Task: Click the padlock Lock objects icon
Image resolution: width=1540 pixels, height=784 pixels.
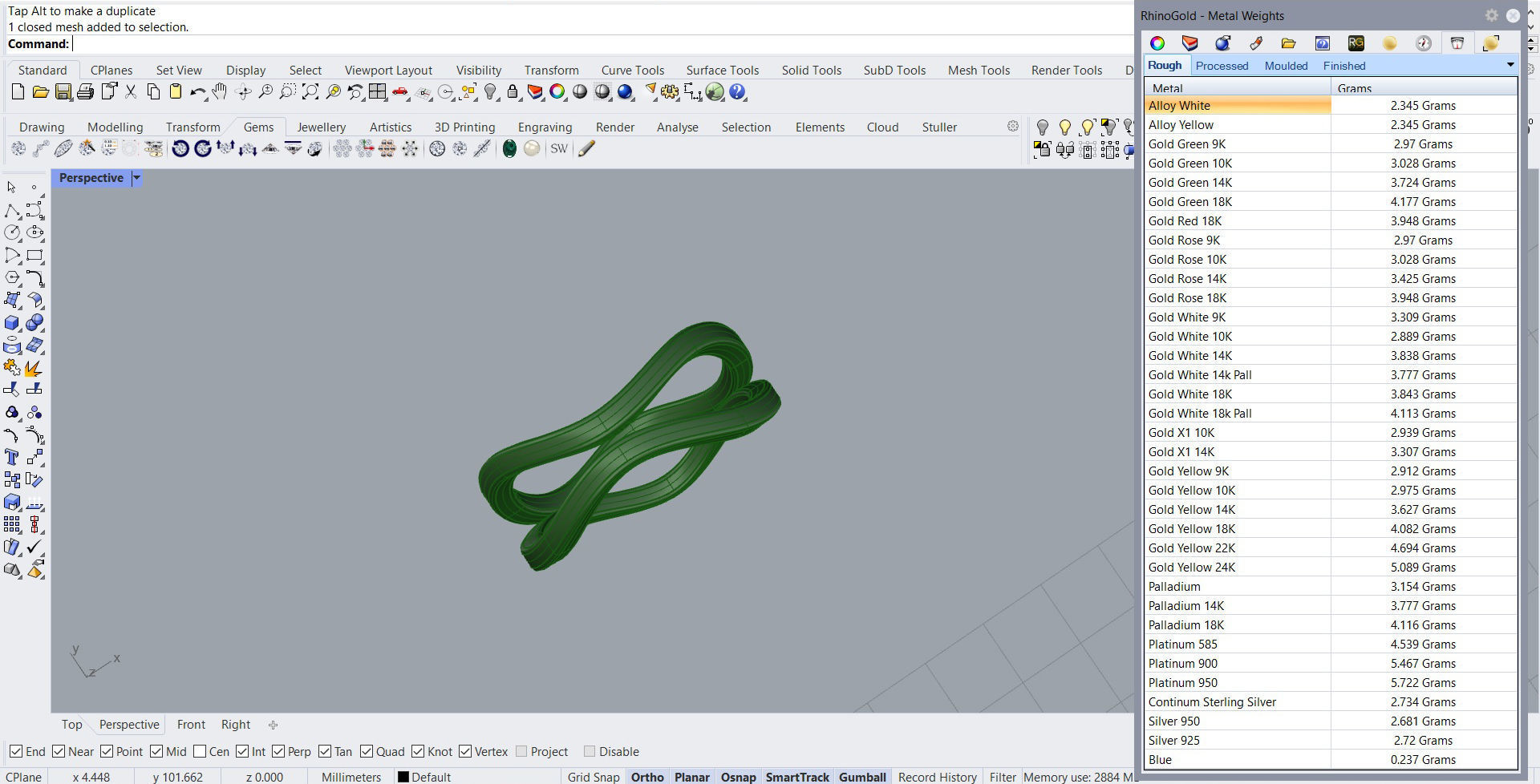Action: [x=513, y=92]
